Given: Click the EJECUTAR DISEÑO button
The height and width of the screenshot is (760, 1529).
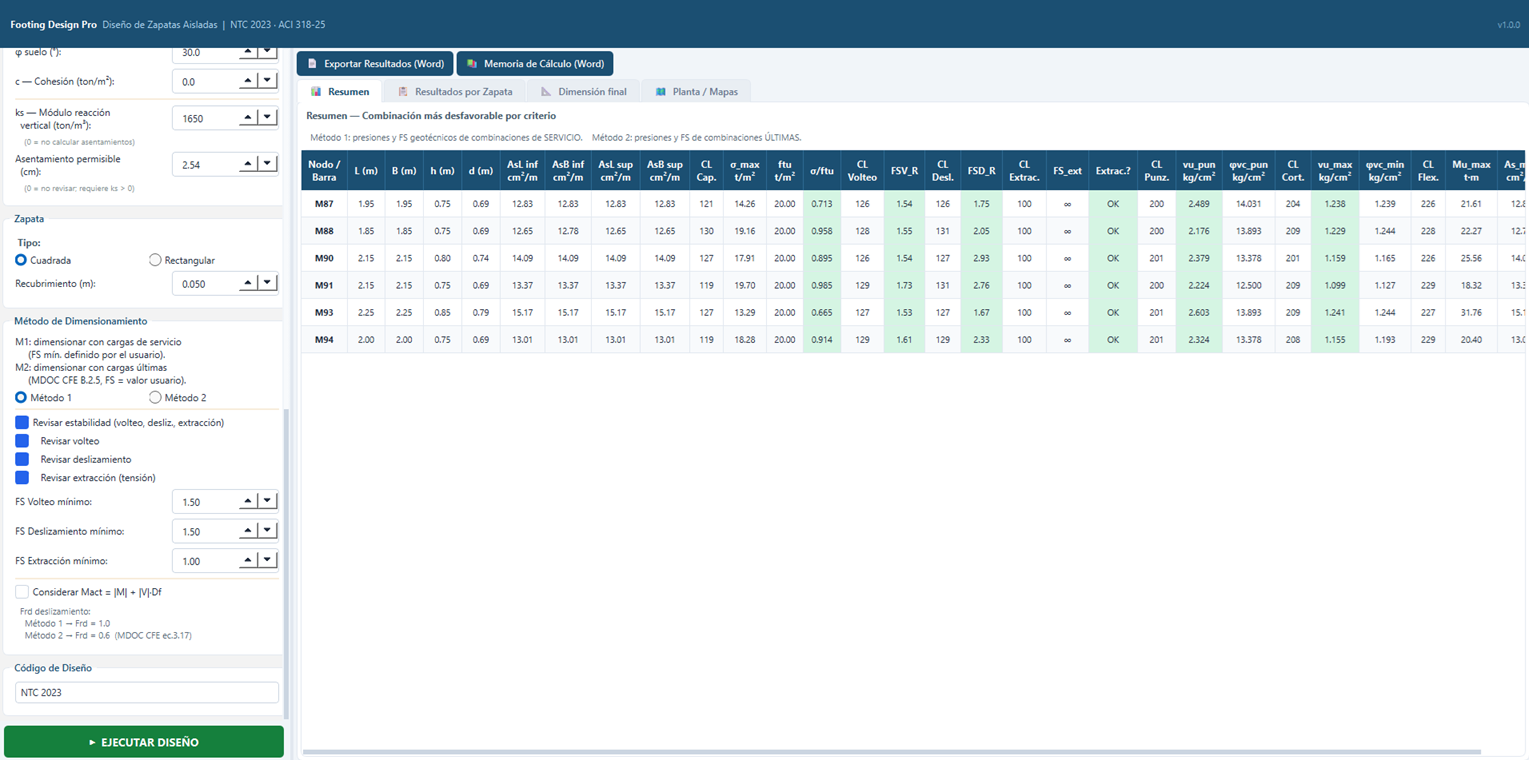Looking at the screenshot, I should tap(144, 742).
